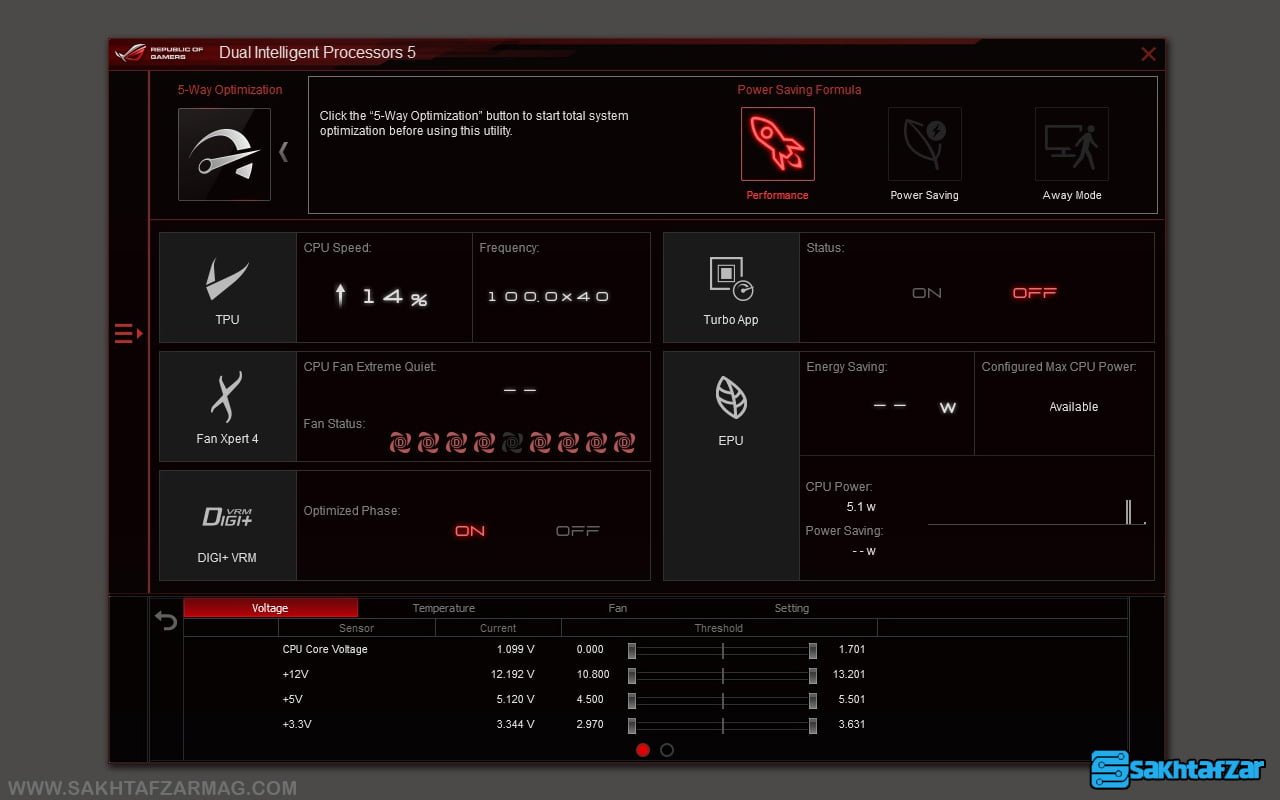Turn Turbo App status ON
The image size is (1280, 800).
coord(927,293)
